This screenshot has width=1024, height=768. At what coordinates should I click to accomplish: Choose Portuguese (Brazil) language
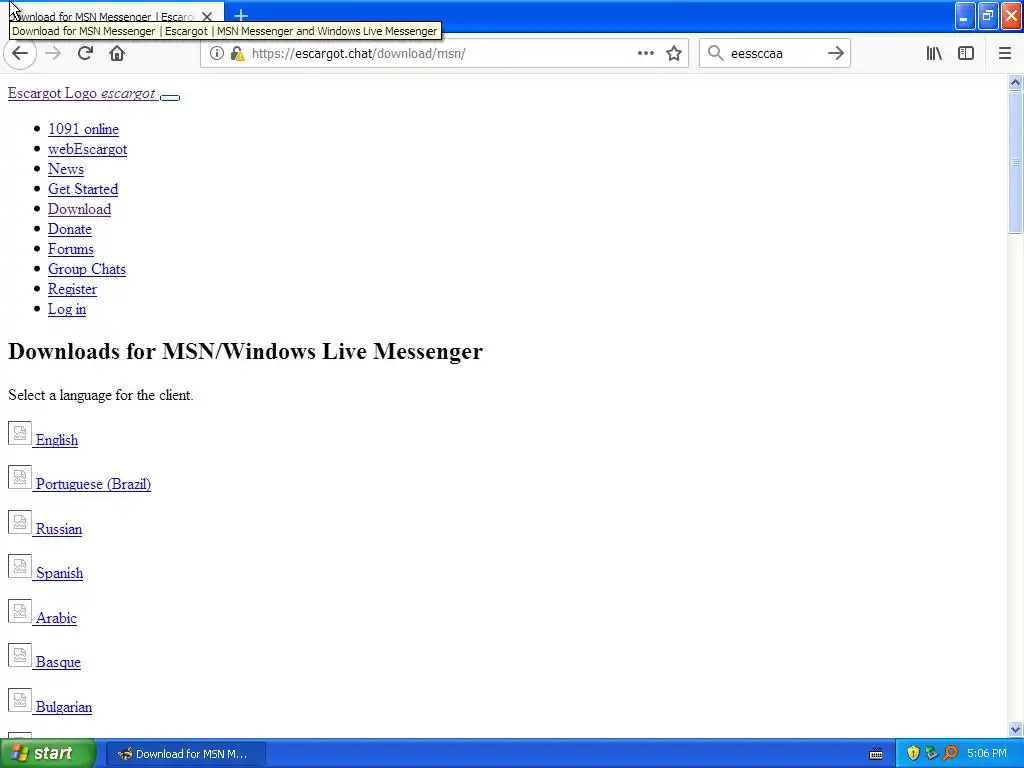pyautogui.click(x=93, y=485)
